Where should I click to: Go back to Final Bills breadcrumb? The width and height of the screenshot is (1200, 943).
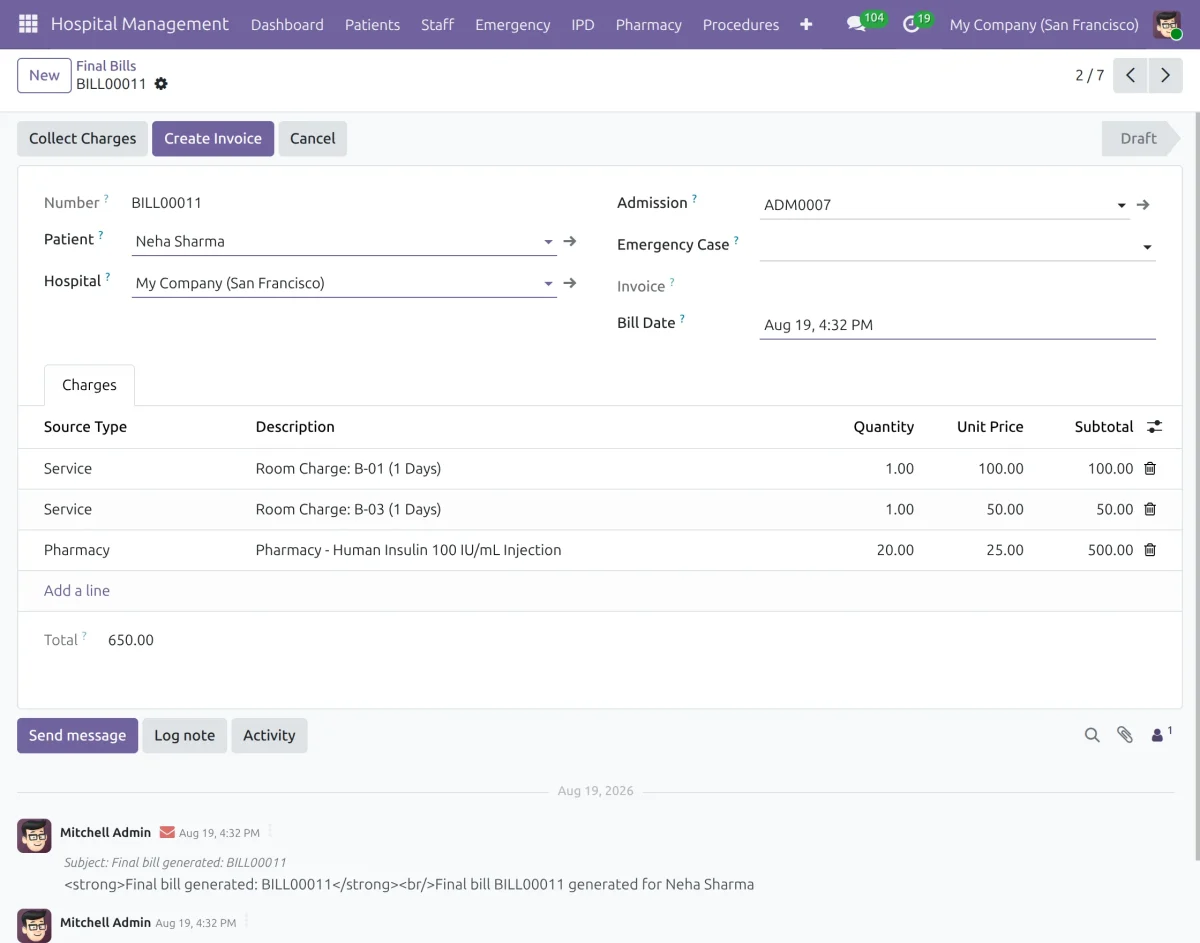106,66
